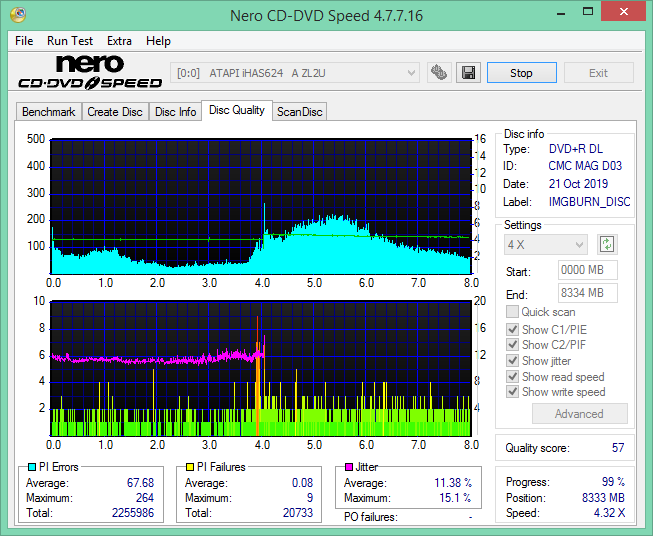
Task: Switch to the Benchmark tab
Action: (x=49, y=112)
